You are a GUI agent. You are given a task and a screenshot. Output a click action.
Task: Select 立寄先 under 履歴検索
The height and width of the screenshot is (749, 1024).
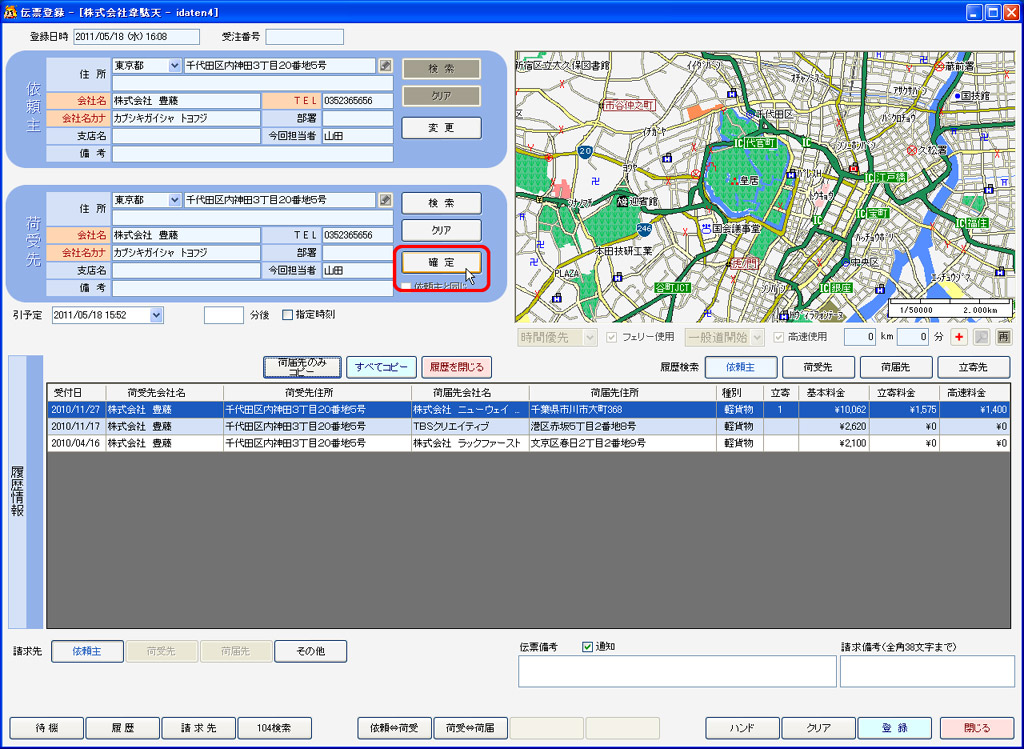[974, 367]
